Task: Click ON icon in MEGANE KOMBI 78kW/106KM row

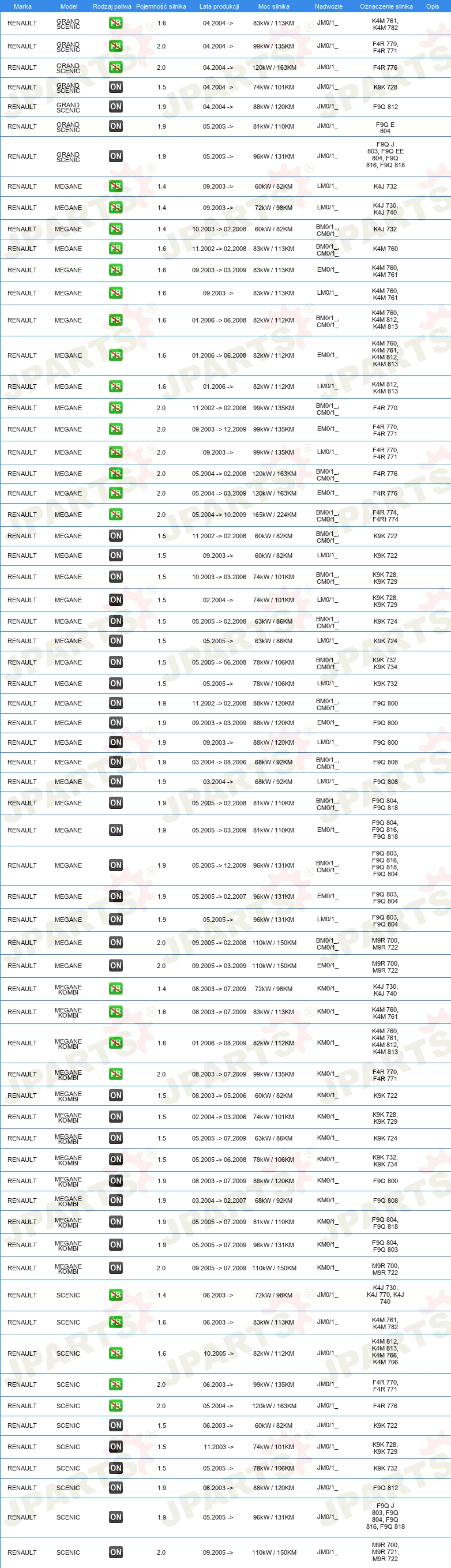Action: tap(116, 1160)
